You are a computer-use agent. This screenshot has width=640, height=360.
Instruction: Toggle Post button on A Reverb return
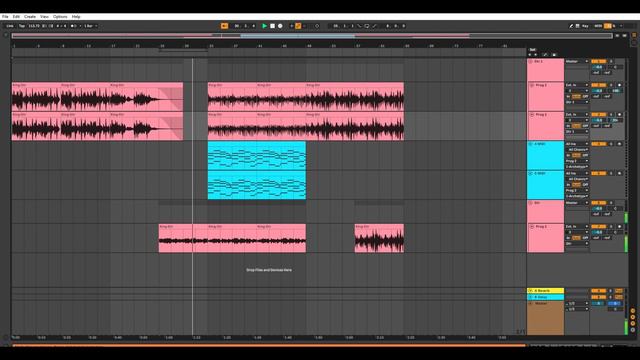(619, 291)
